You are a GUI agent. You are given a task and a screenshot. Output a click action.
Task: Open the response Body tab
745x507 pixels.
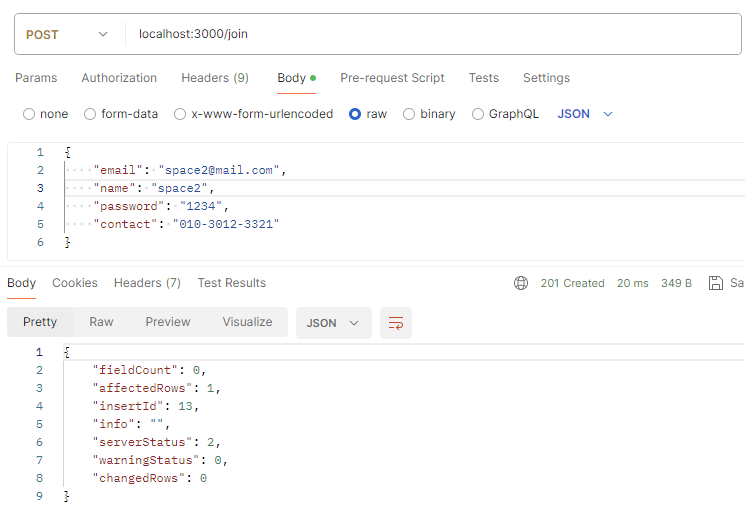click(x=21, y=283)
